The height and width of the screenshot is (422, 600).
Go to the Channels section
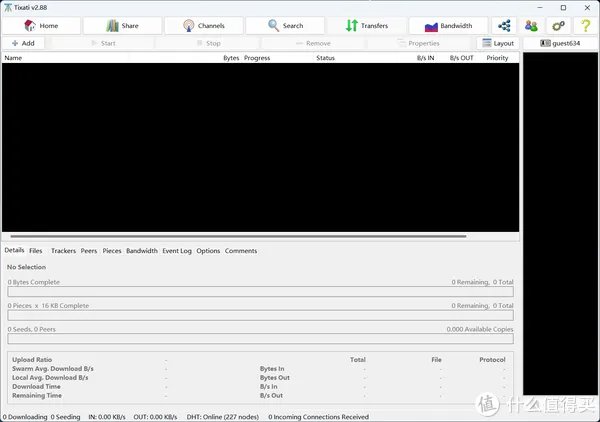203,26
